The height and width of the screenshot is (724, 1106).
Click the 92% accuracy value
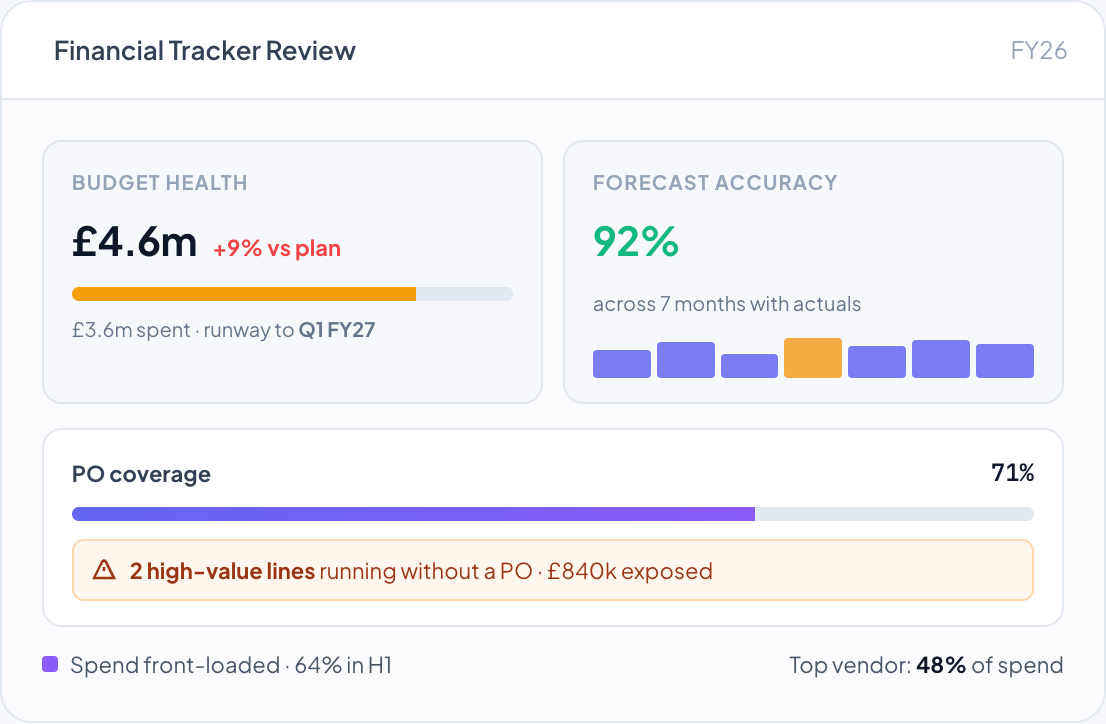pyautogui.click(x=636, y=242)
